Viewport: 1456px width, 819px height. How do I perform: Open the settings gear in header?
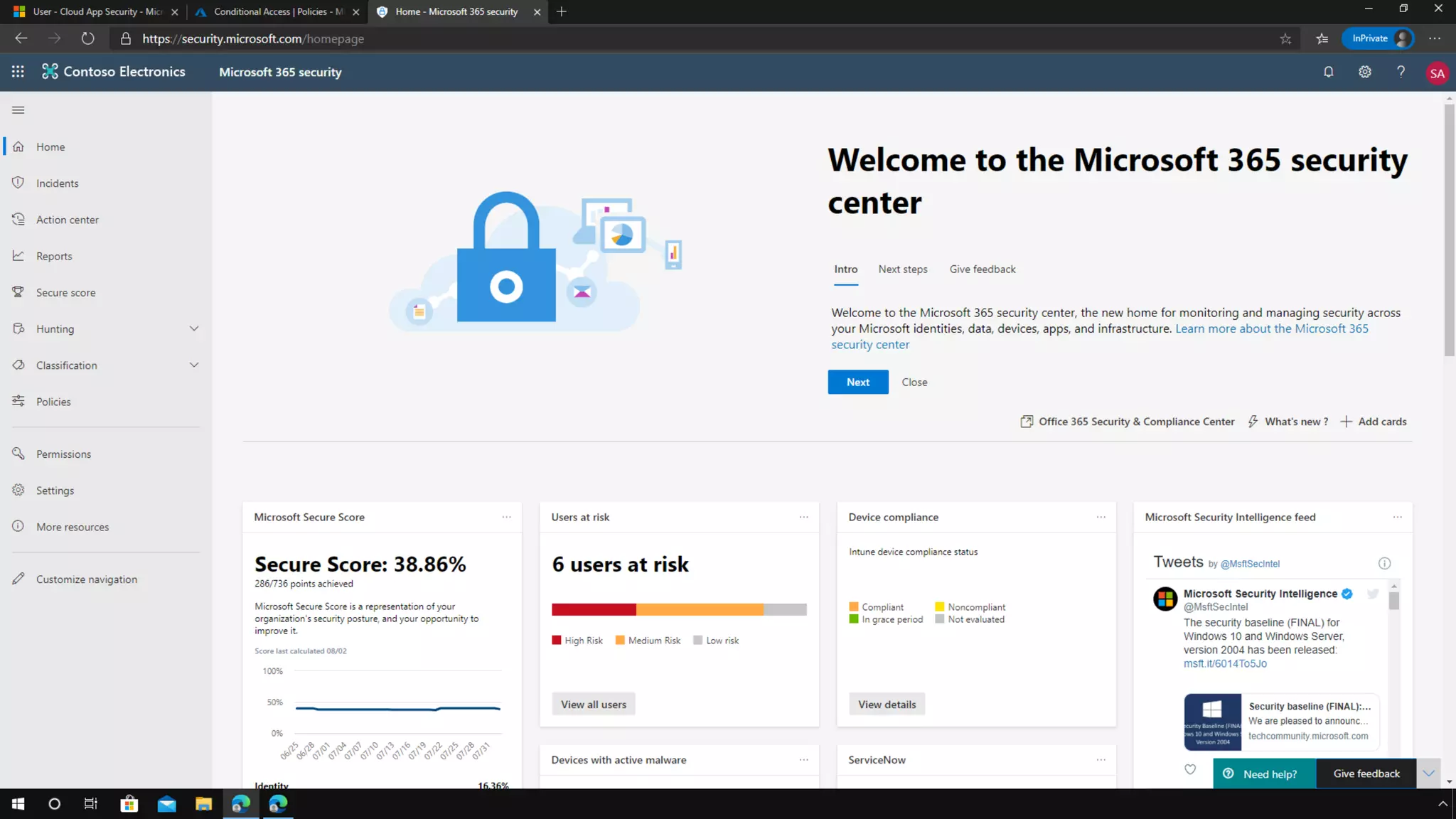pos(1364,72)
